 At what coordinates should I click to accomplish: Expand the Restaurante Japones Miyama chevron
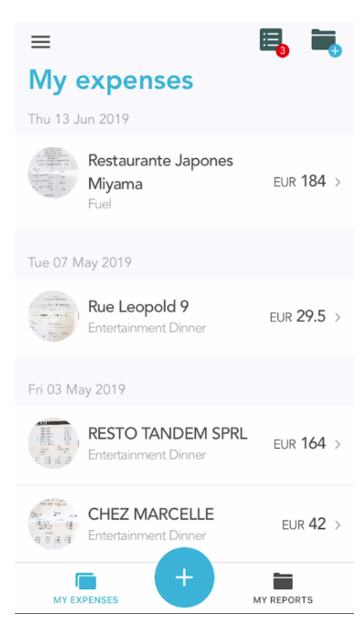coord(337,182)
